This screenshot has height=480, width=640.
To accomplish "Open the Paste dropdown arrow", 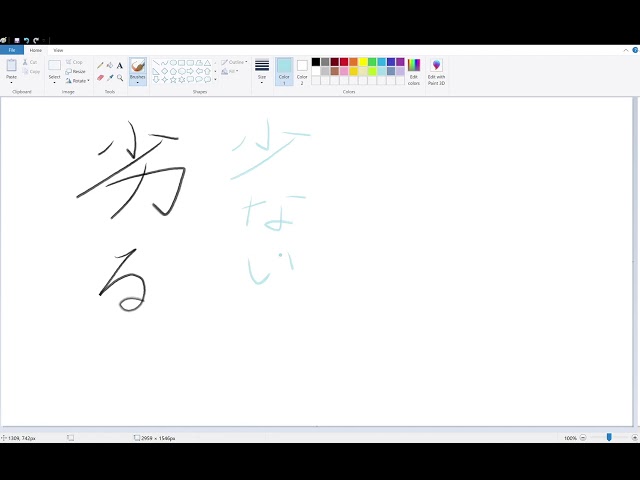I will 11,82.
